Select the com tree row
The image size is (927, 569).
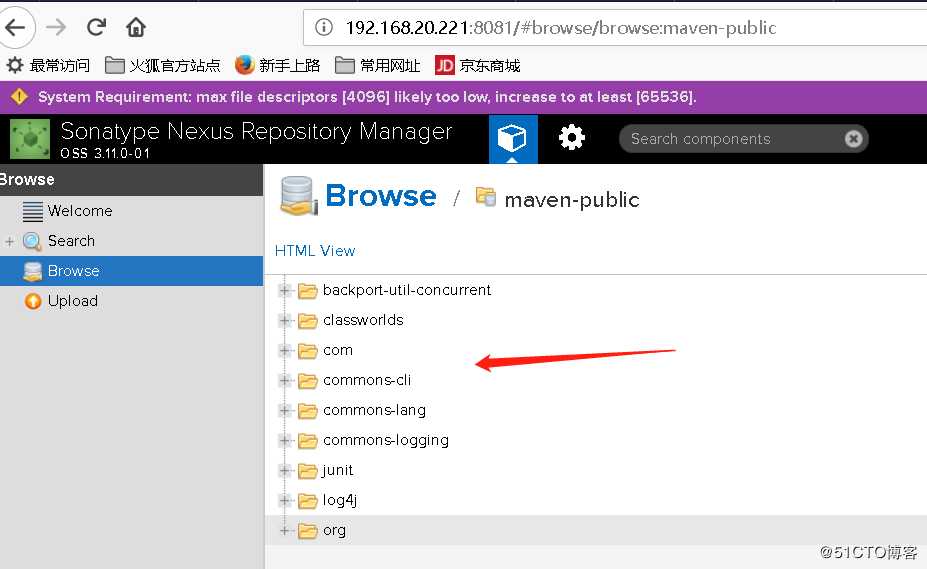596,351
